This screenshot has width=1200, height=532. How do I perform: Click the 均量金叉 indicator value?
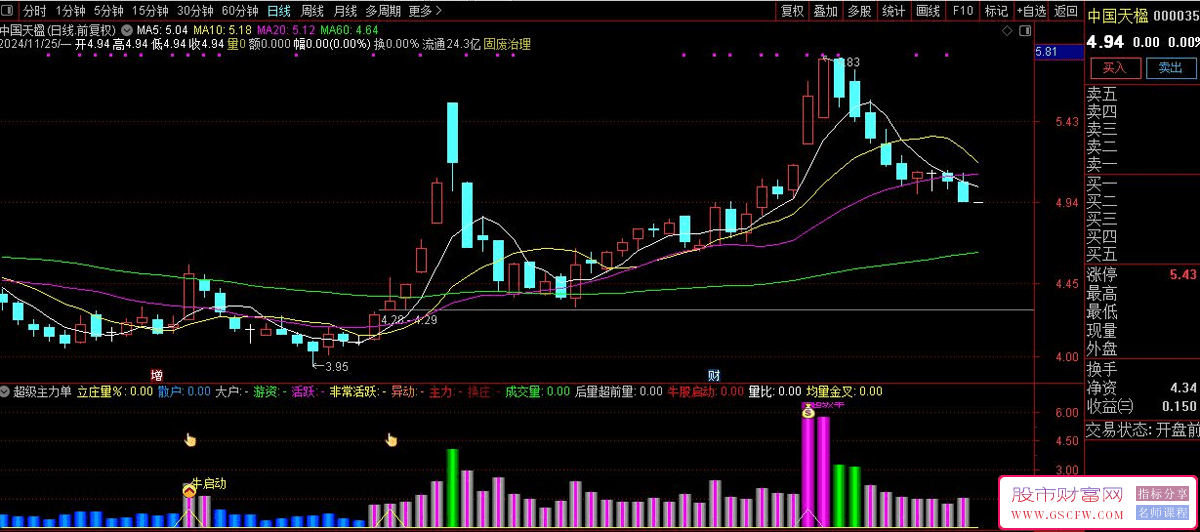[844, 392]
